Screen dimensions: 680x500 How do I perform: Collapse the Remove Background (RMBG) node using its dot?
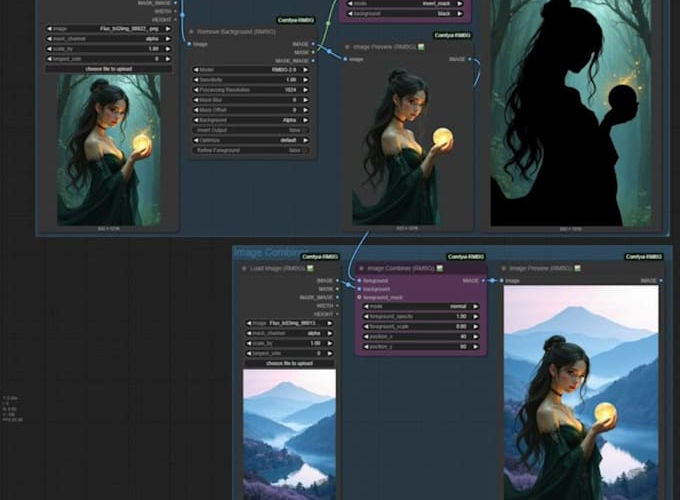(x=193, y=31)
